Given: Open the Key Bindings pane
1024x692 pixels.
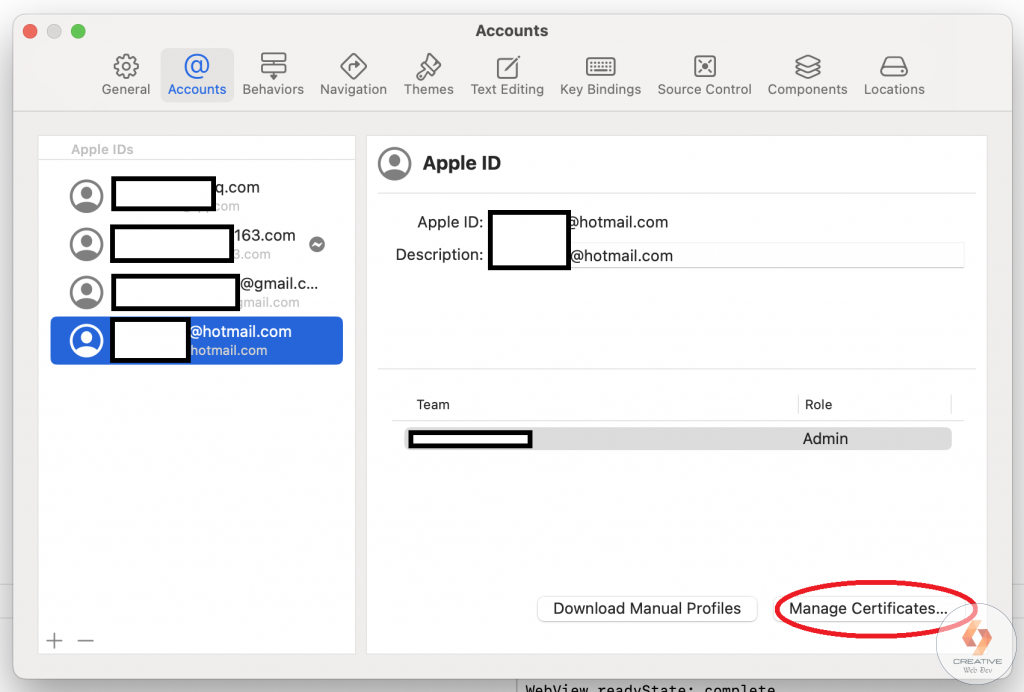Looking at the screenshot, I should coord(600,74).
